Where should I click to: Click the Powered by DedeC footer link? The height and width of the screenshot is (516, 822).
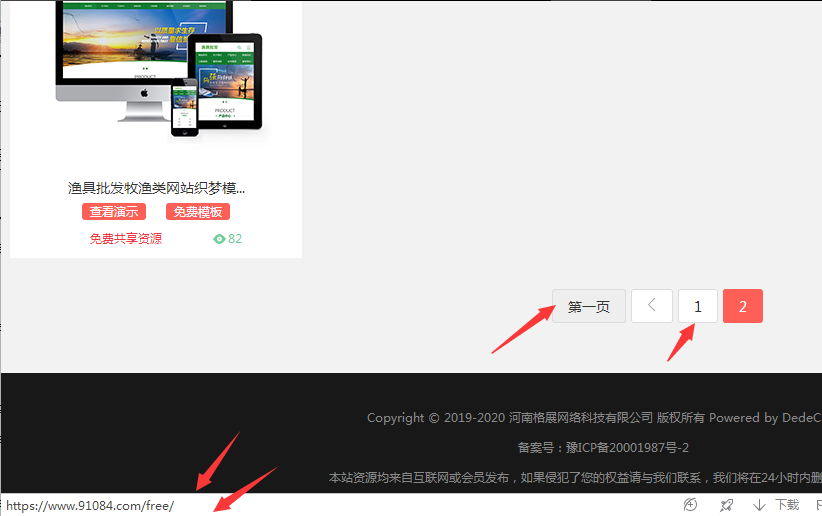(765, 418)
